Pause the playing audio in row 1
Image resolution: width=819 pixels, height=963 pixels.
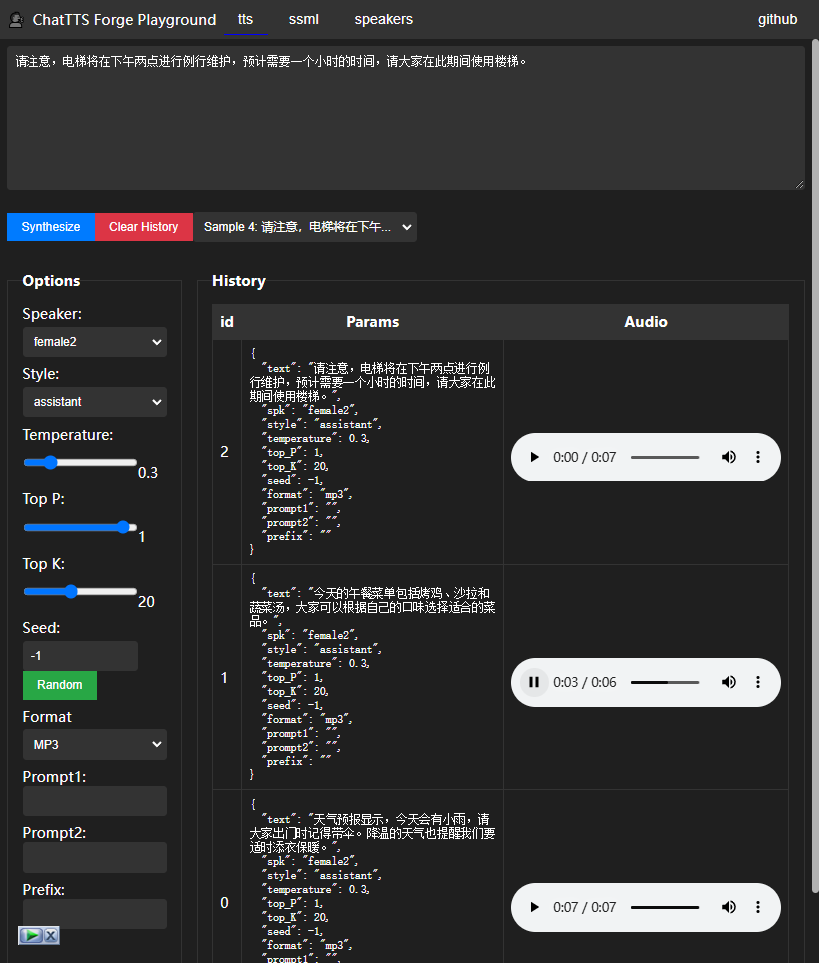click(x=534, y=682)
